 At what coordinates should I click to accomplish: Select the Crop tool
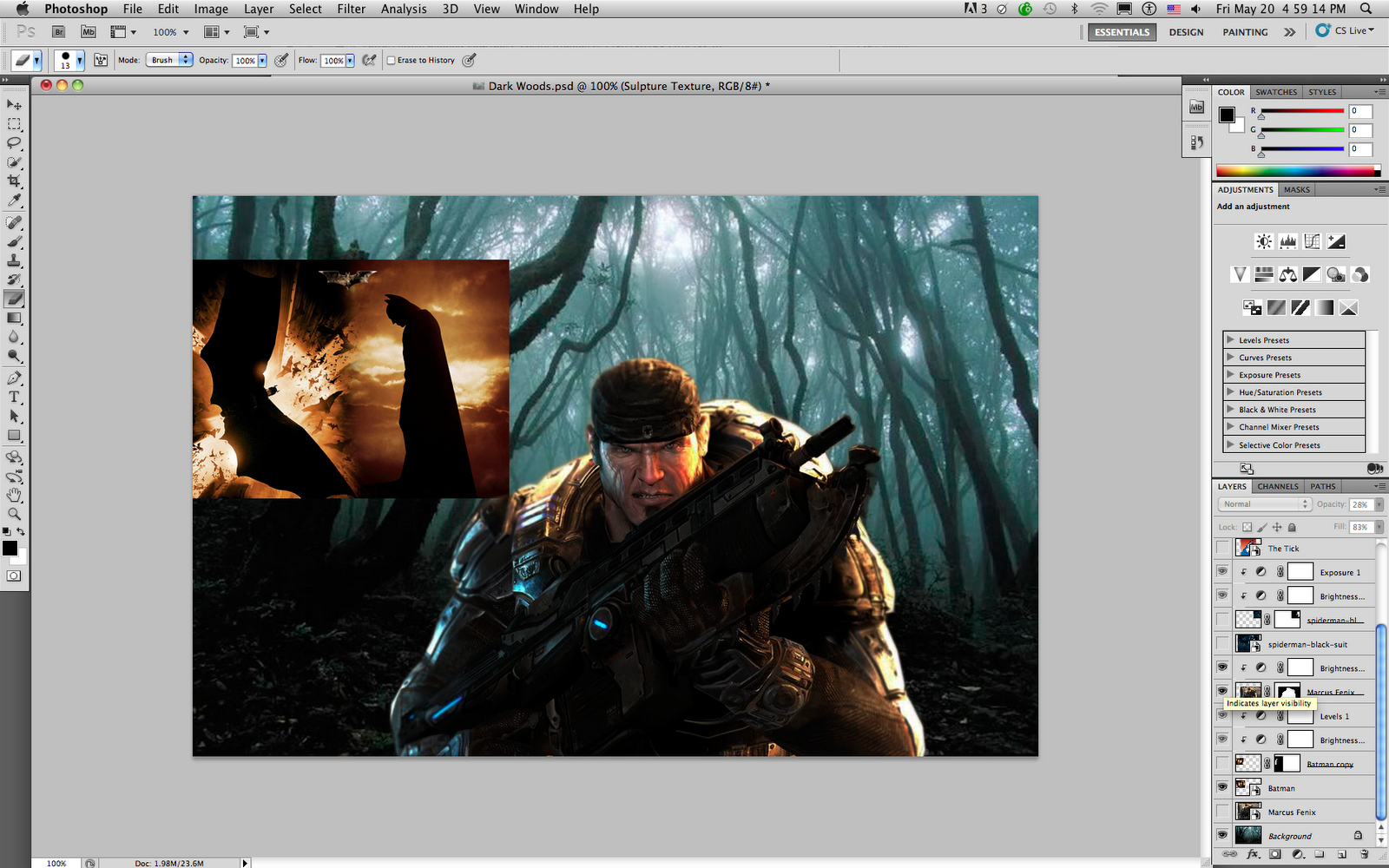[x=14, y=181]
